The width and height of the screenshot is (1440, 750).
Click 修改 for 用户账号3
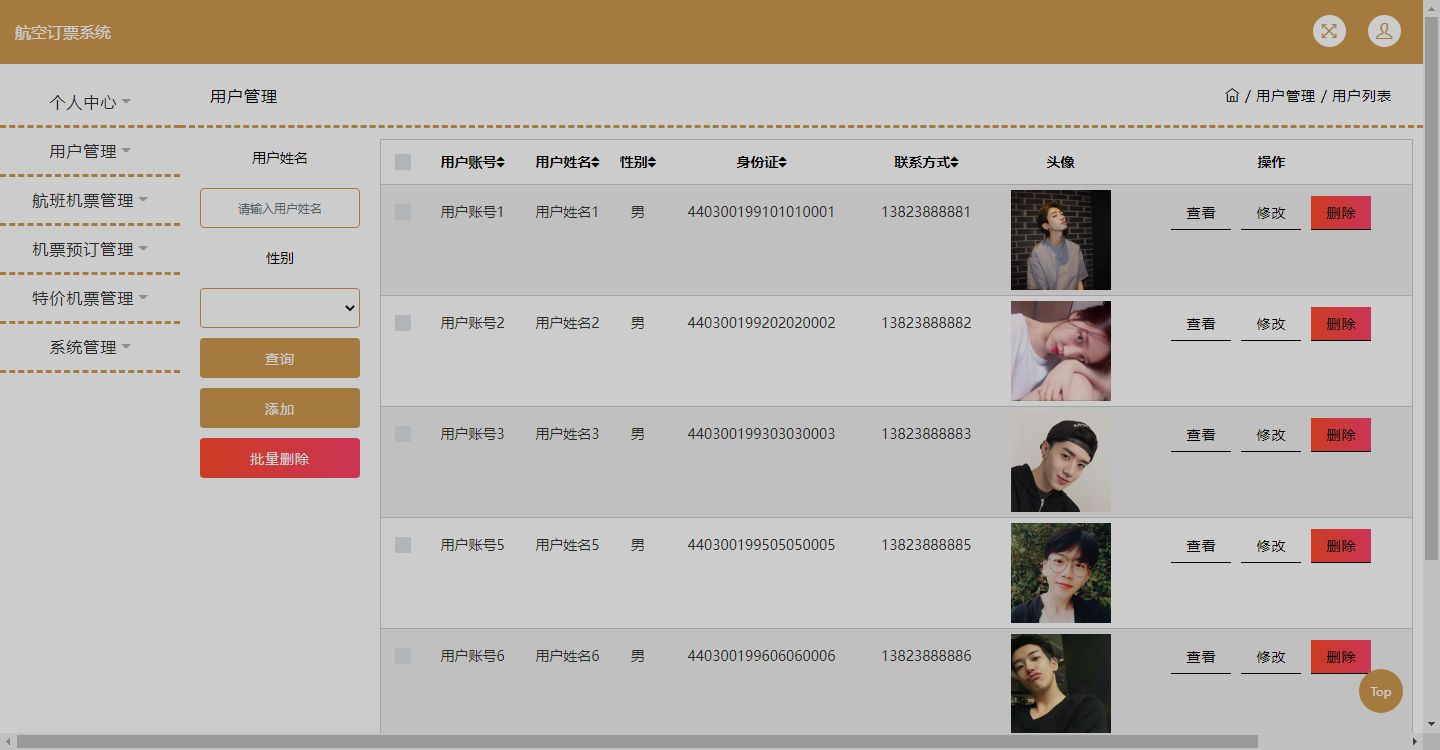click(x=1271, y=435)
